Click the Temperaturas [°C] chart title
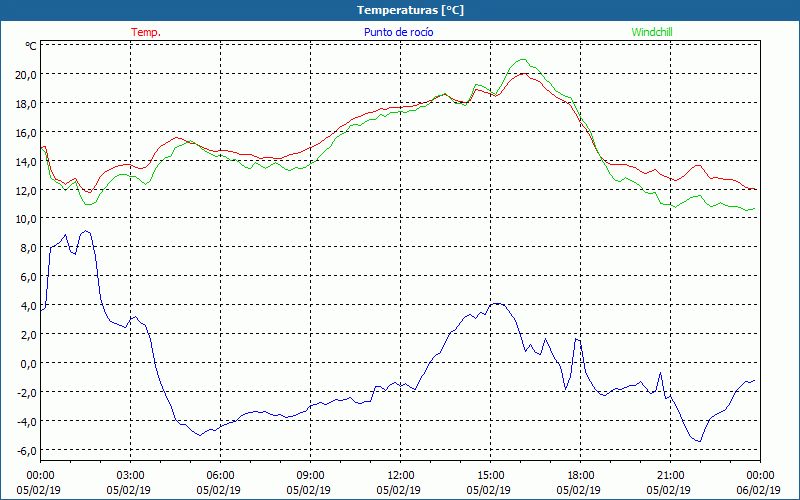Image resolution: width=800 pixels, height=500 pixels. click(x=410, y=10)
